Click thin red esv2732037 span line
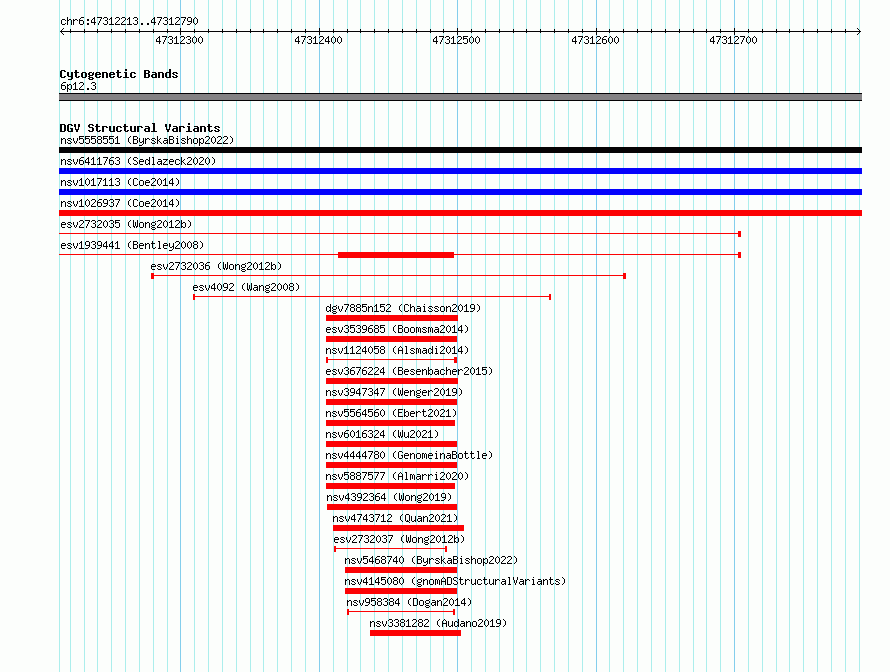Viewport: 890px width, 672px height. 391,549
